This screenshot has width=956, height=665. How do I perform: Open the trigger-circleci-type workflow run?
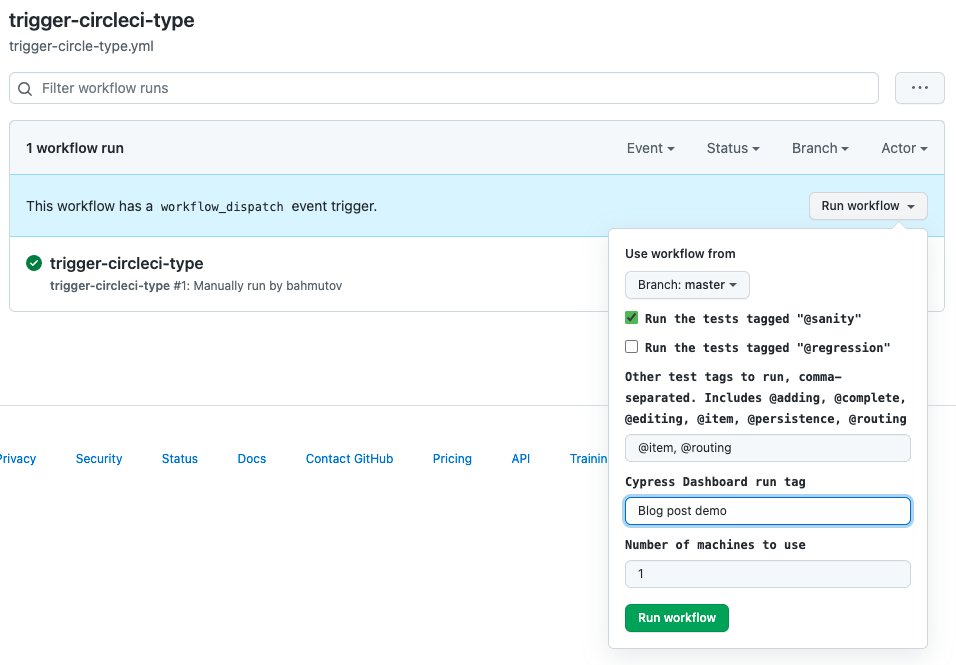pos(128,263)
